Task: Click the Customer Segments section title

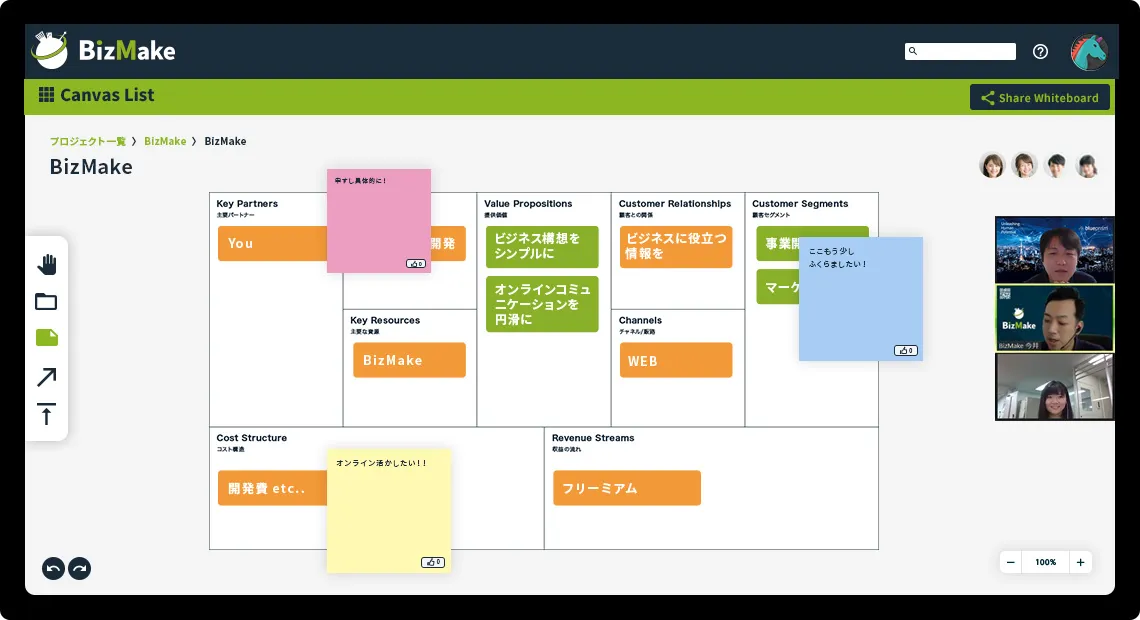Action: (x=800, y=204)
